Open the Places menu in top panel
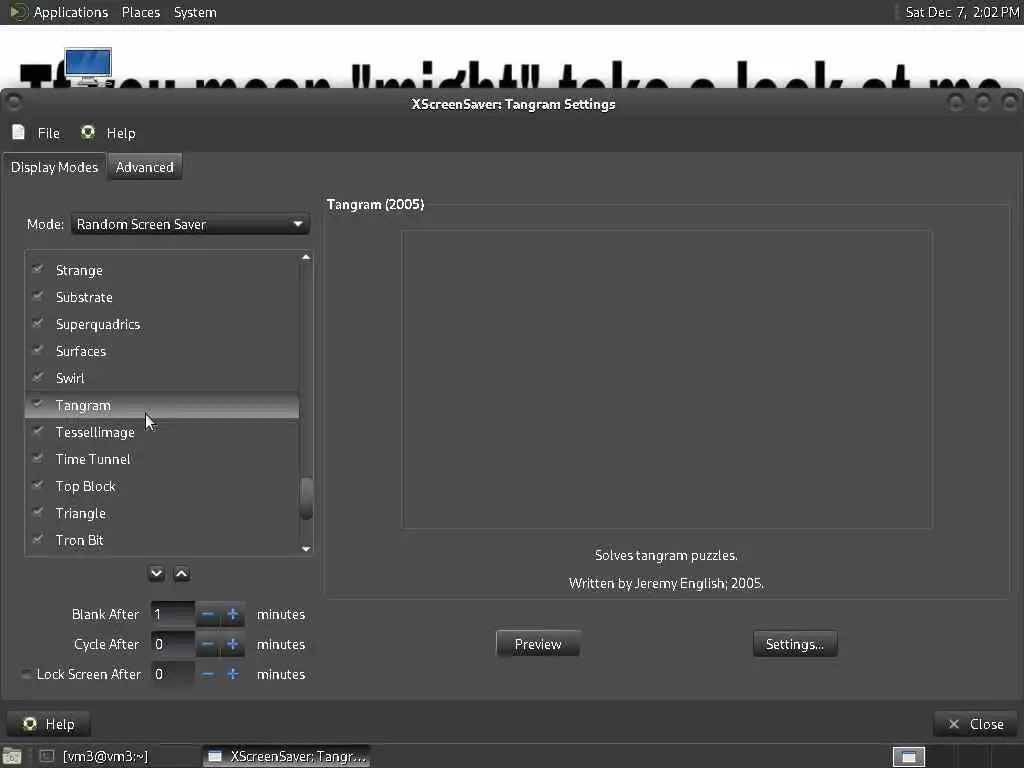 [140, 12]
